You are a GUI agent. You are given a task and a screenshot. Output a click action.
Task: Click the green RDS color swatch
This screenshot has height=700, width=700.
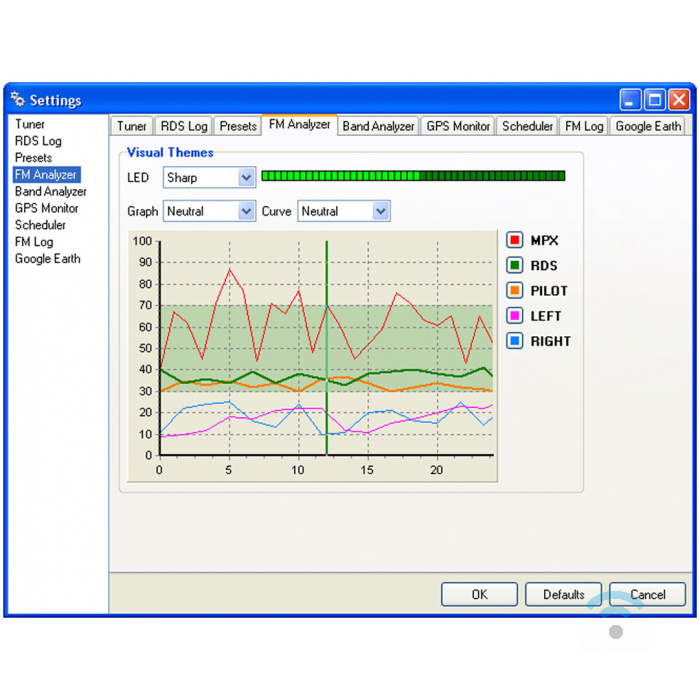coord(515,265)
